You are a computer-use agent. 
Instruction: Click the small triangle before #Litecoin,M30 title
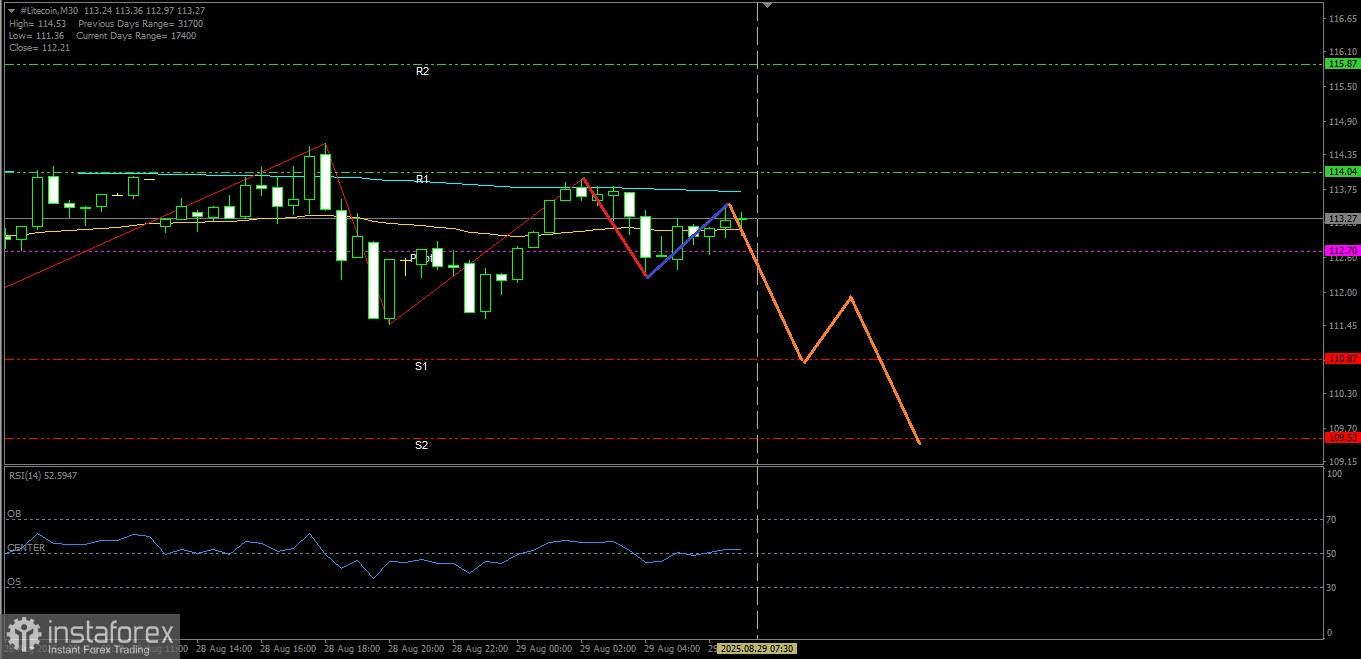pos(11,9)
